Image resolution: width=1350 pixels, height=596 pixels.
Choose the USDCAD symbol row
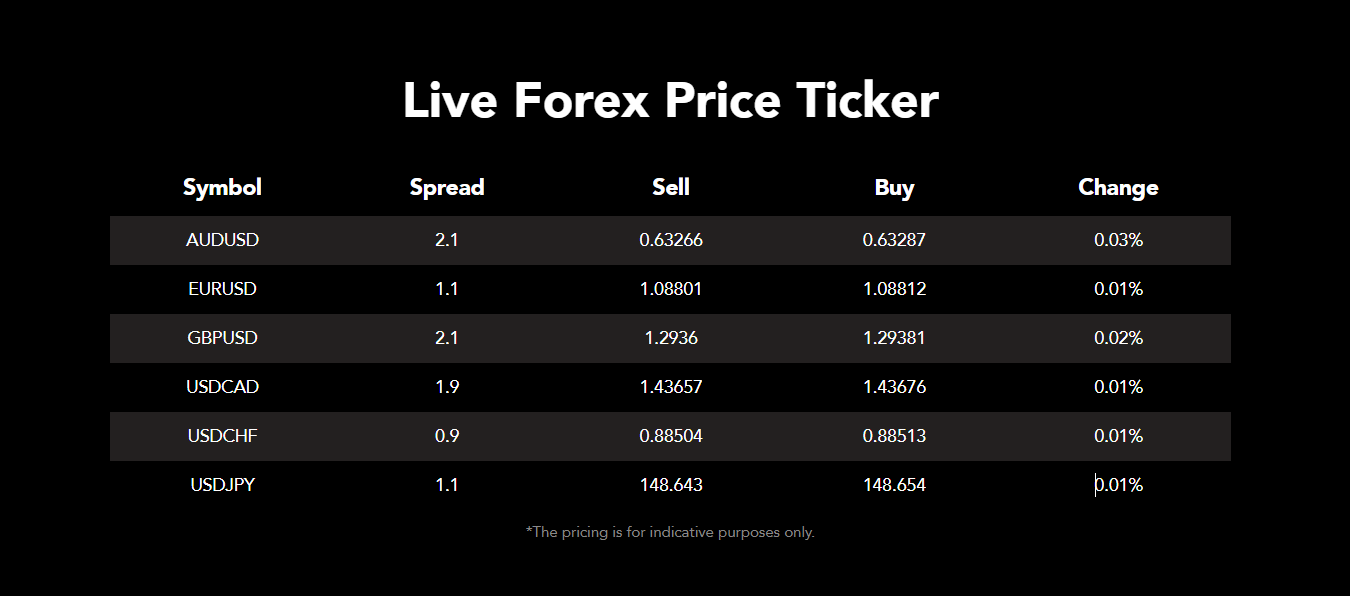click(222, 387)
